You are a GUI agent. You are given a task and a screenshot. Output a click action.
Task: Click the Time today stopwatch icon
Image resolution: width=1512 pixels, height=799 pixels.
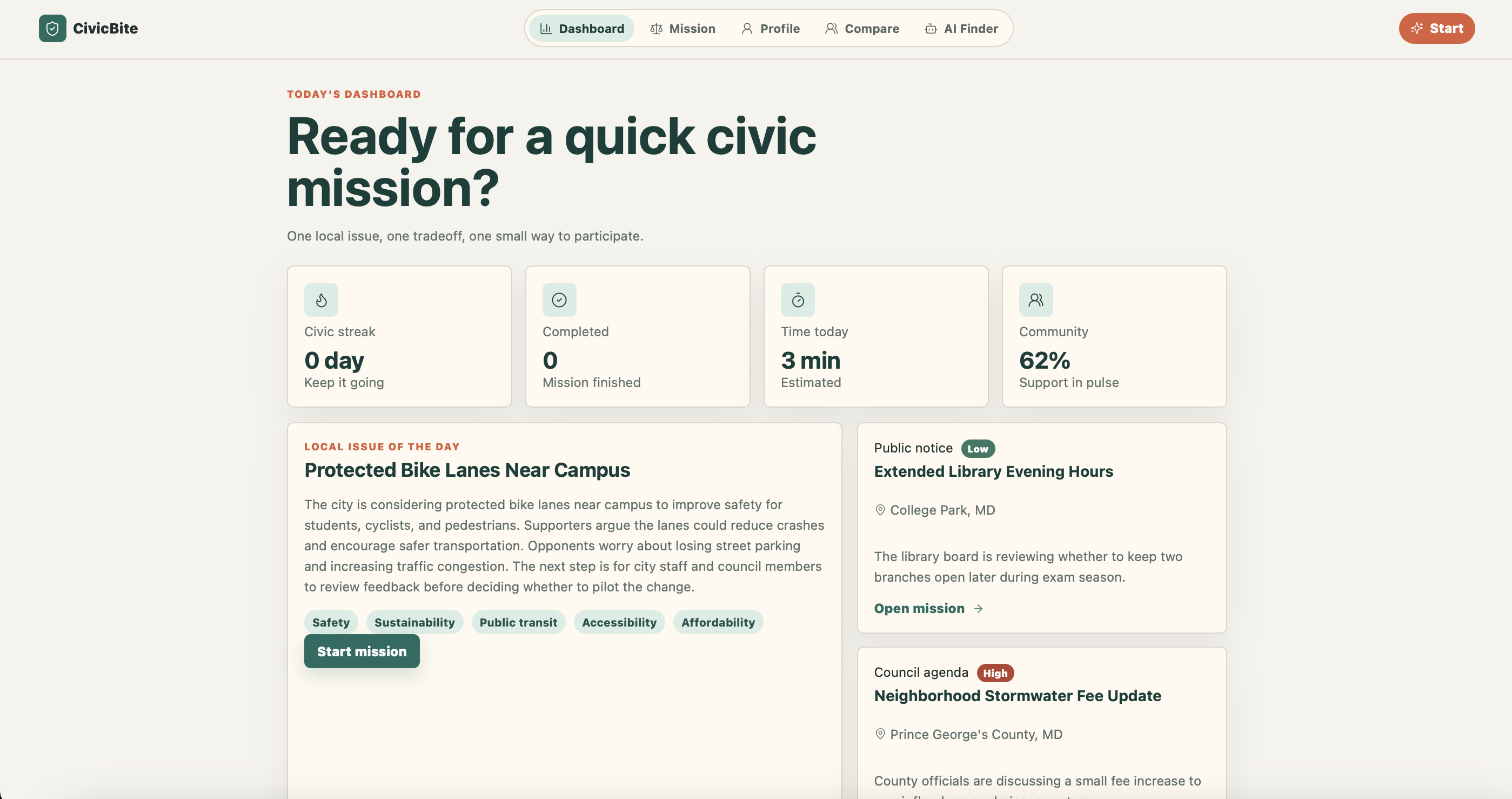[797, 300]
